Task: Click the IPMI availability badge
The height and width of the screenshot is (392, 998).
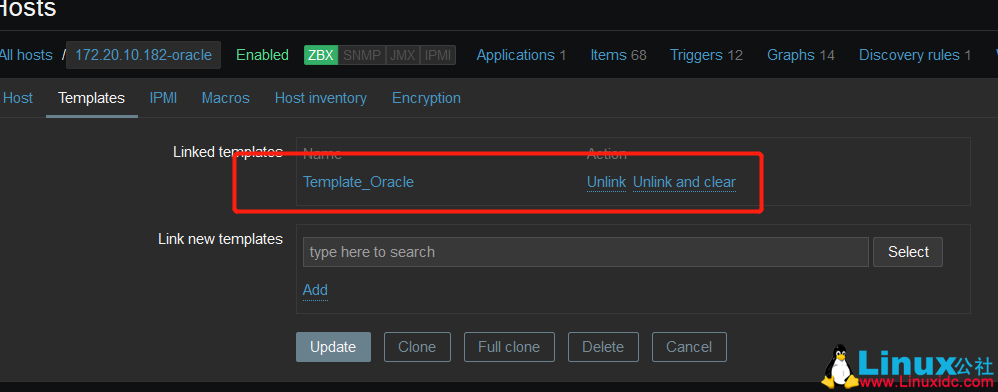Action: click(438, 55)
